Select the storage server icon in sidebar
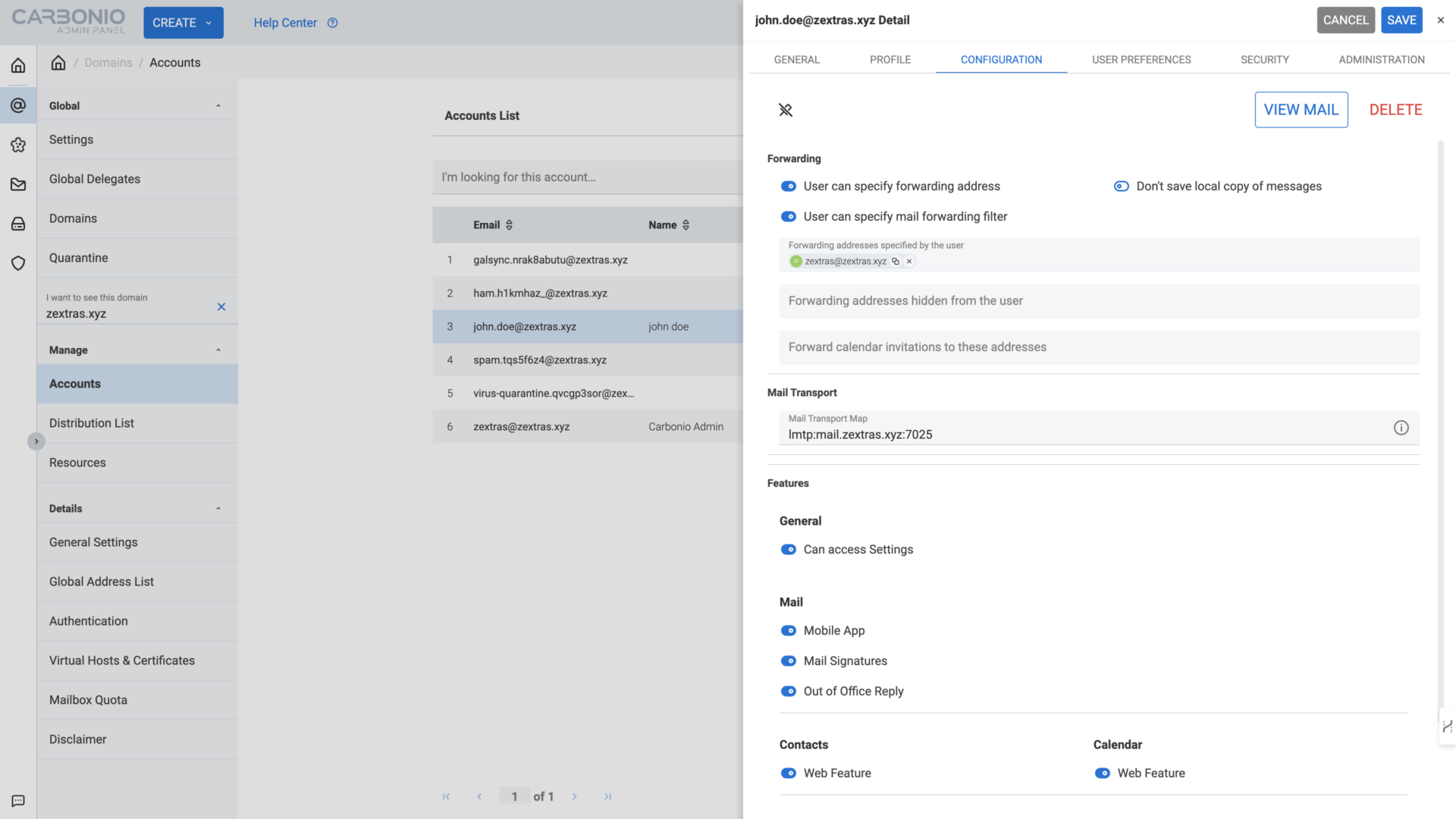The width and height of the screenshot is (1456, 819). pyautogui.click(x=18, y=224)
